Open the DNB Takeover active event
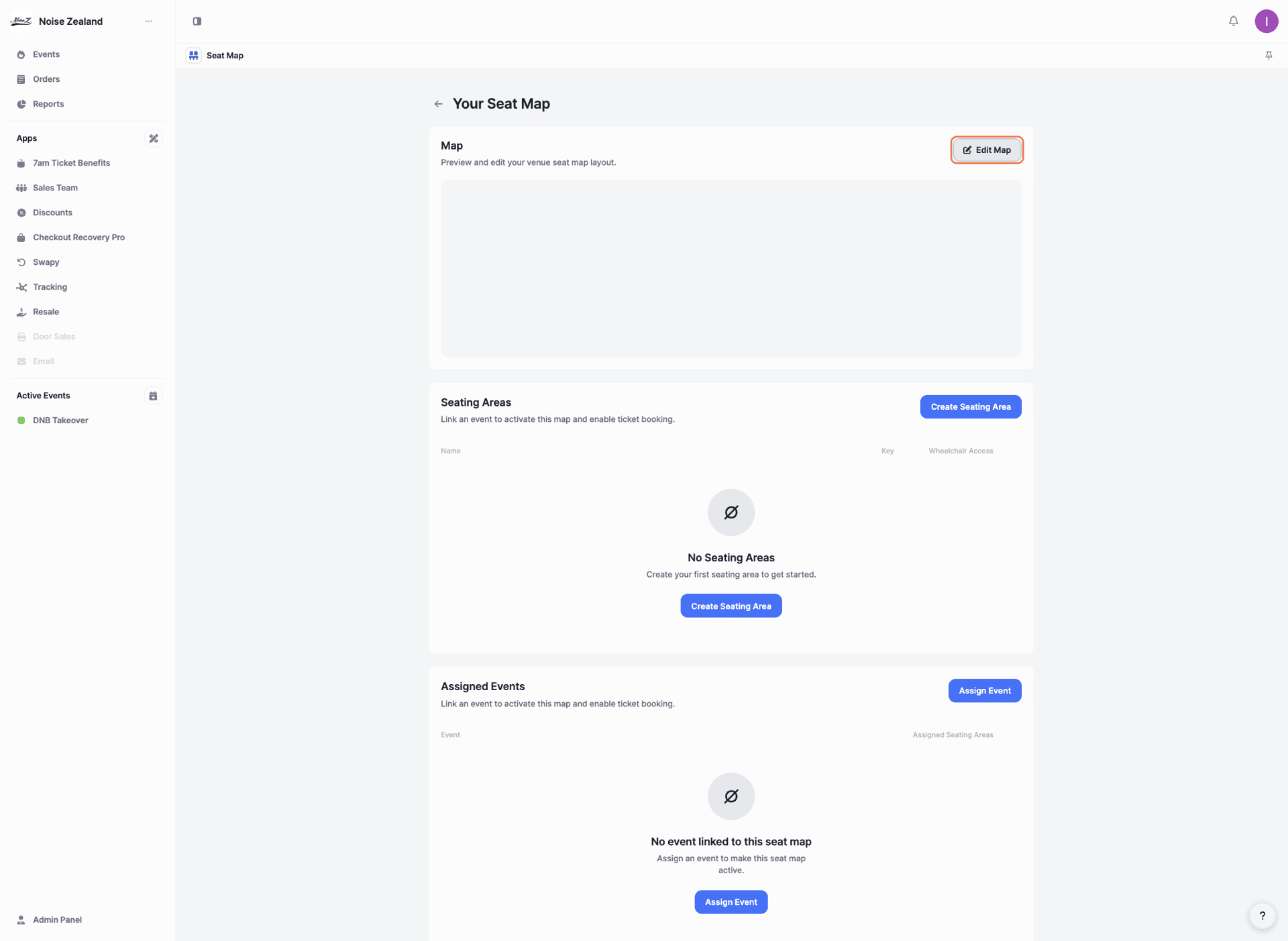Image resolution: width=1288 pixels, height=941 pixels. pos(60,421)
